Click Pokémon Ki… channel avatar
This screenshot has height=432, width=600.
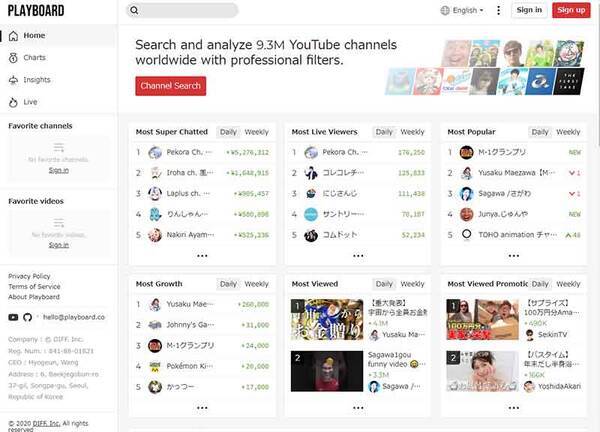coord(155,367)
